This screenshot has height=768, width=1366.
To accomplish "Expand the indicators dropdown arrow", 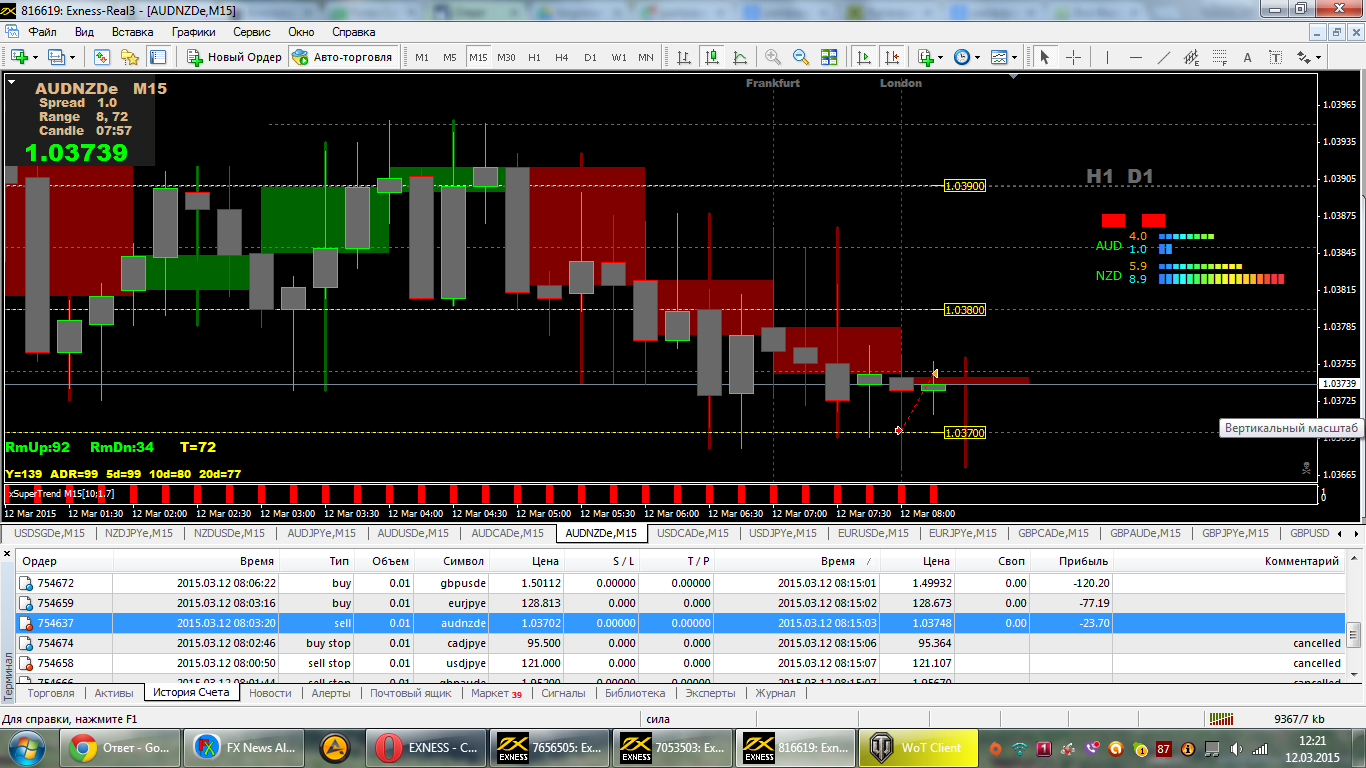I will tap(940, 57).
